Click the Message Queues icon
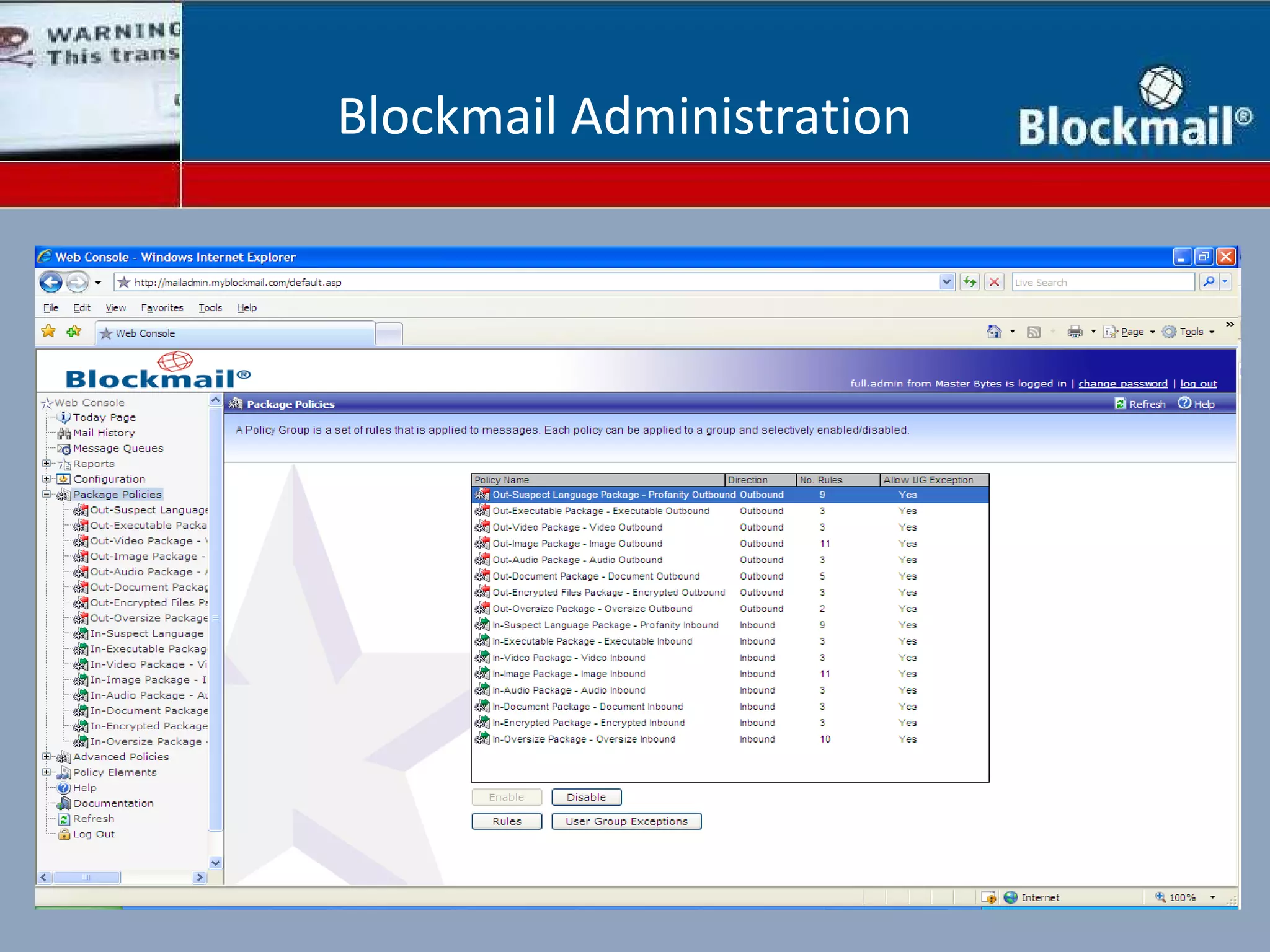Image resolution: width=1270 pixels, height=952 pixels. [x=64, y=448]
